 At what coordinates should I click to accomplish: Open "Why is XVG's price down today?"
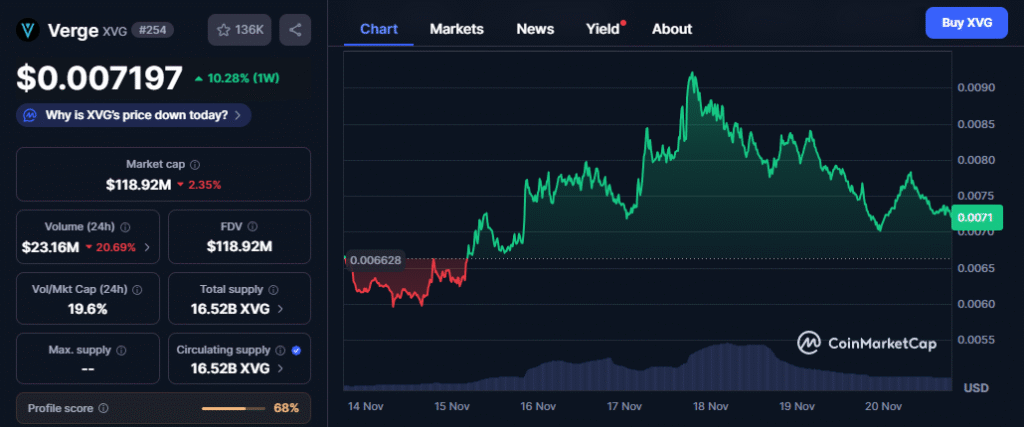134,115
